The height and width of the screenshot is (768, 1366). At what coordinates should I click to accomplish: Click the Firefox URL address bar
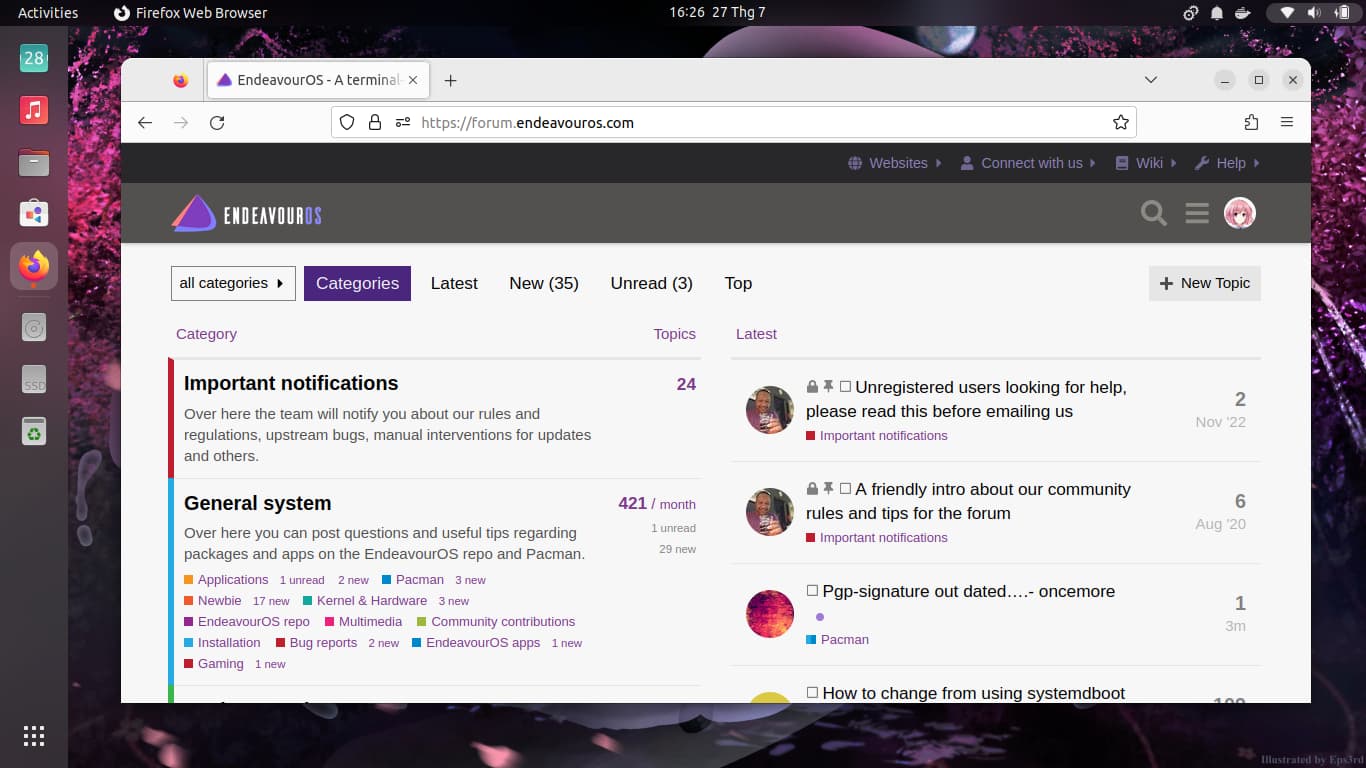(x=760, y=122)
